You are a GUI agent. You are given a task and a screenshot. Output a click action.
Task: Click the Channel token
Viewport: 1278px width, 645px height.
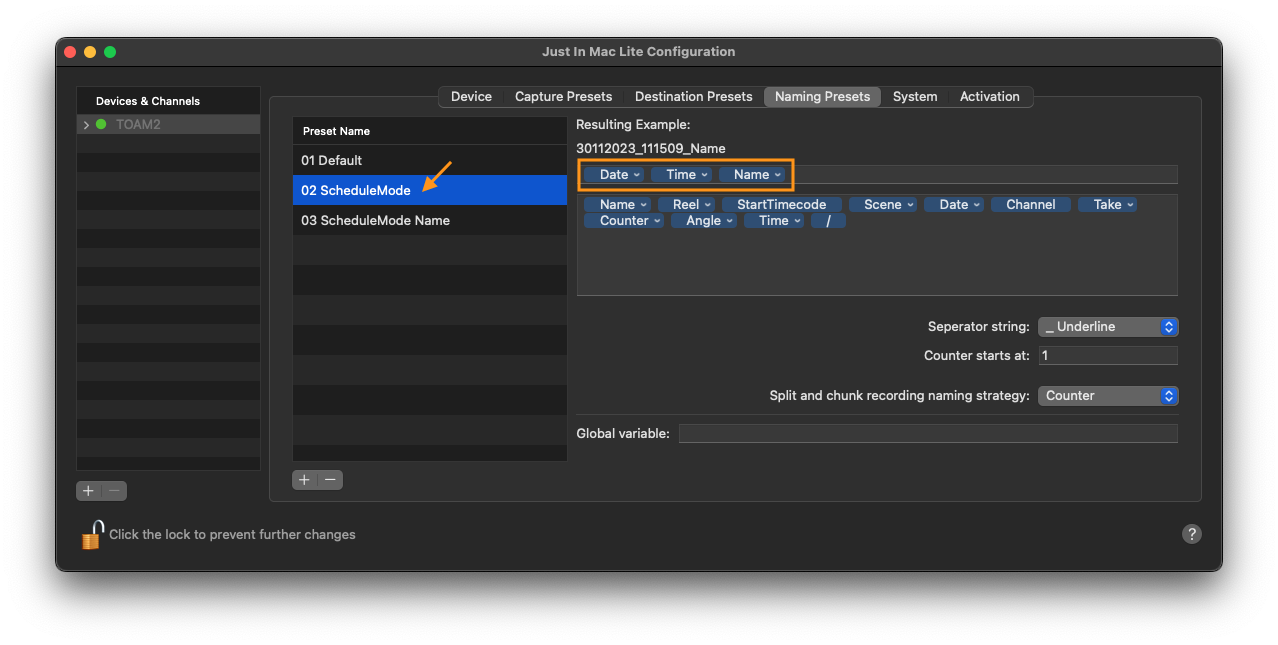[x=1031, y=205]
